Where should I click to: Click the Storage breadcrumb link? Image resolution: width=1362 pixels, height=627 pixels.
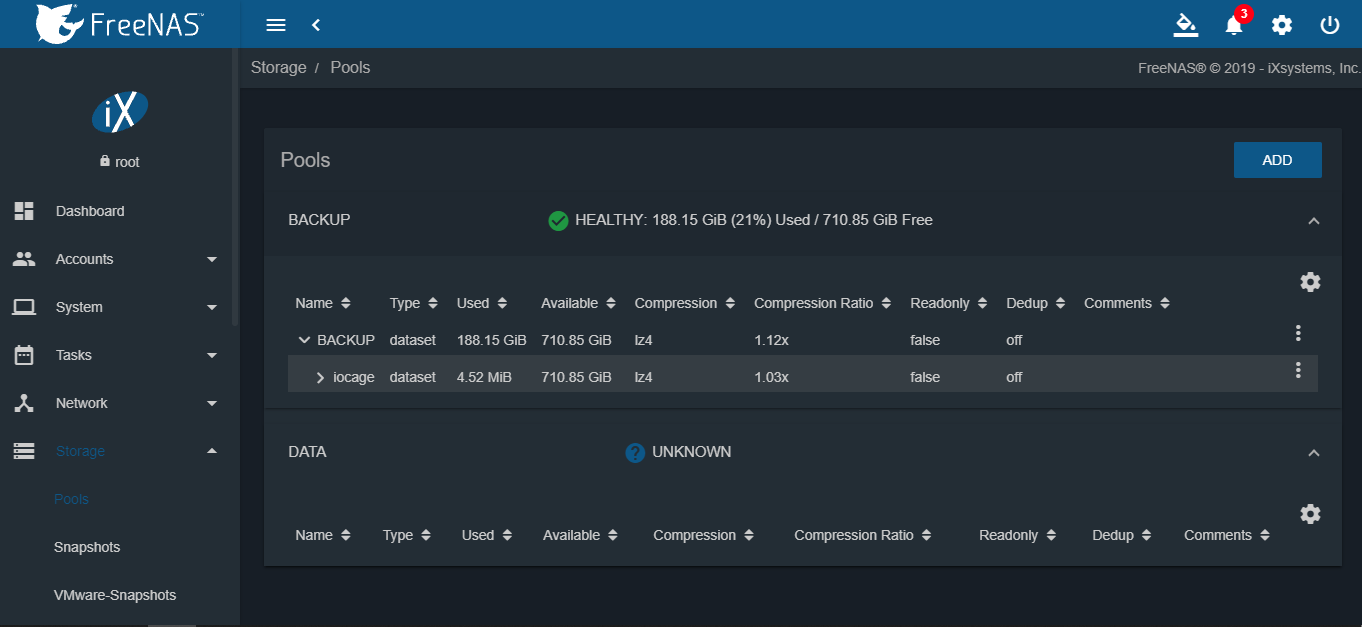coord(278,68)
